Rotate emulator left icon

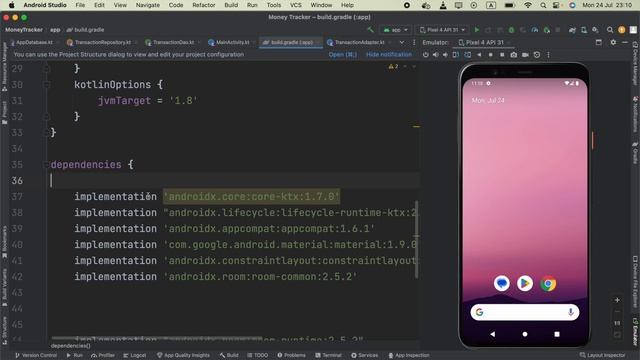[x=456, y=55]
